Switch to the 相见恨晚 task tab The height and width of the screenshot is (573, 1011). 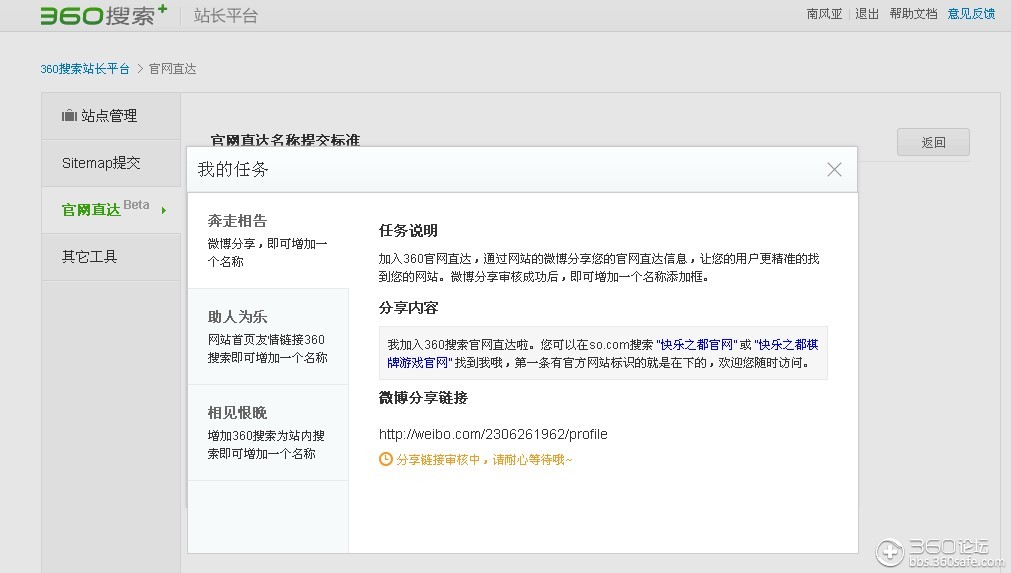tap(267, 433)
